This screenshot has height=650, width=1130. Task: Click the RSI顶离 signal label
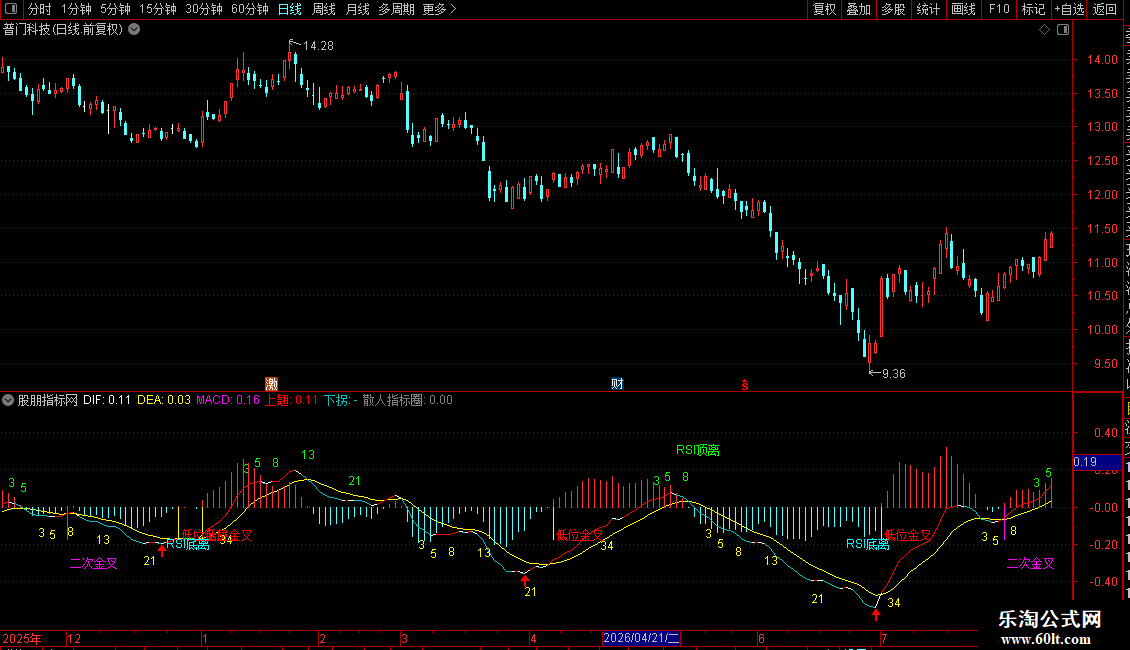[x=698, y=450]
